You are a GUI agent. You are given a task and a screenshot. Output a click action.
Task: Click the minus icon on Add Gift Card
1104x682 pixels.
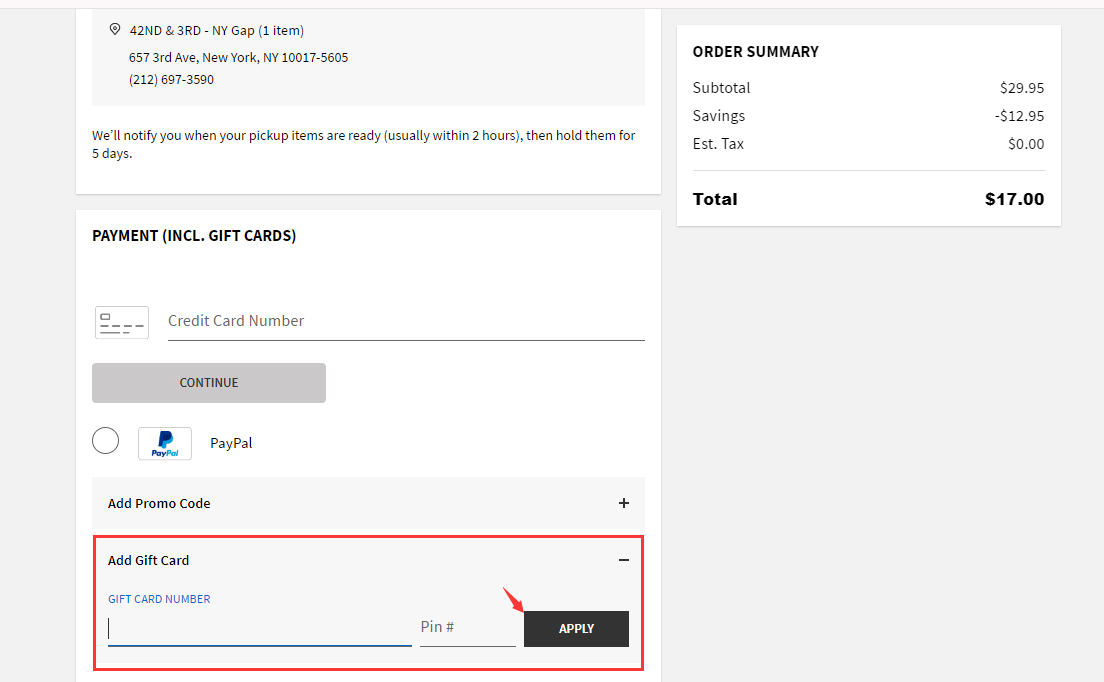click(624, 560)
